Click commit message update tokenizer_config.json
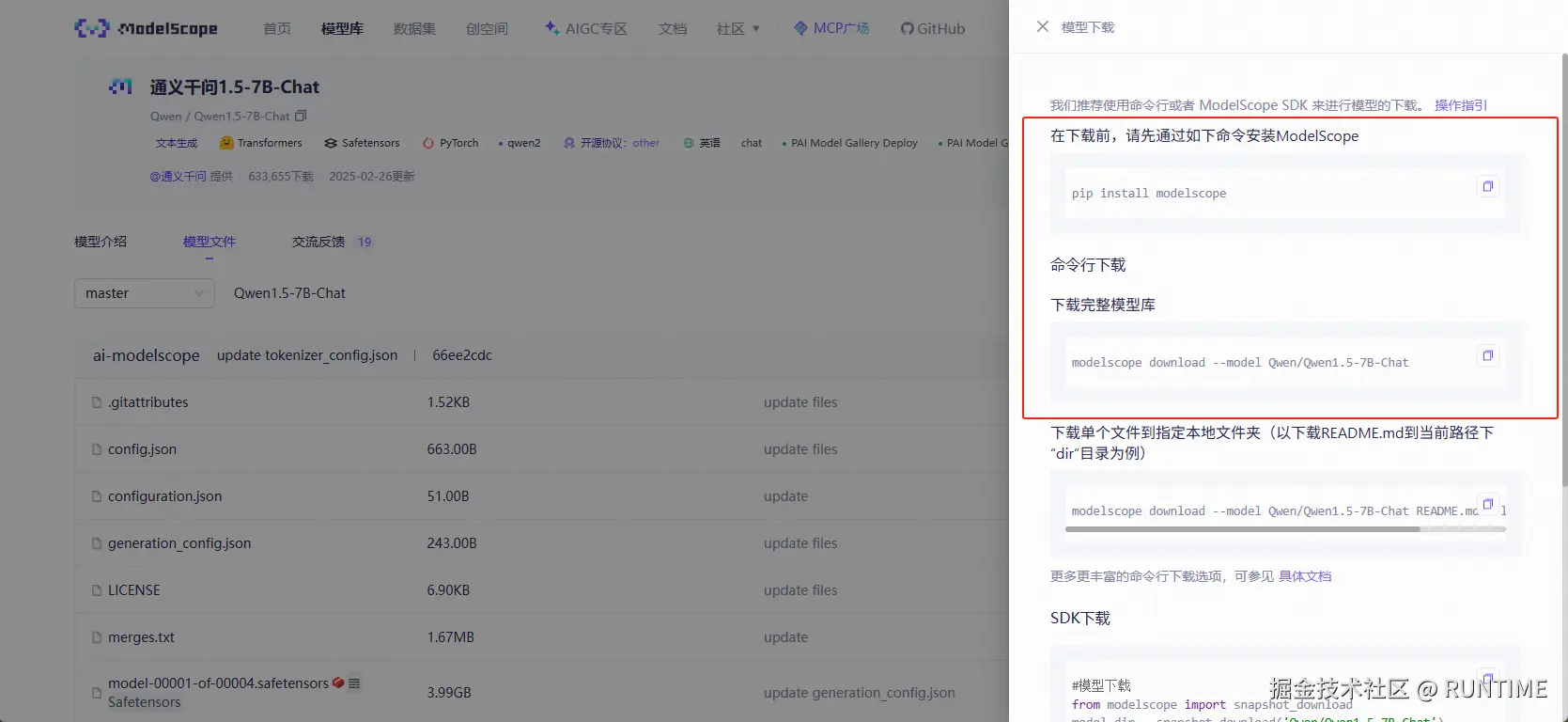Image resolution: width=1568 pixels, height=722 pixels. point(307,355)
